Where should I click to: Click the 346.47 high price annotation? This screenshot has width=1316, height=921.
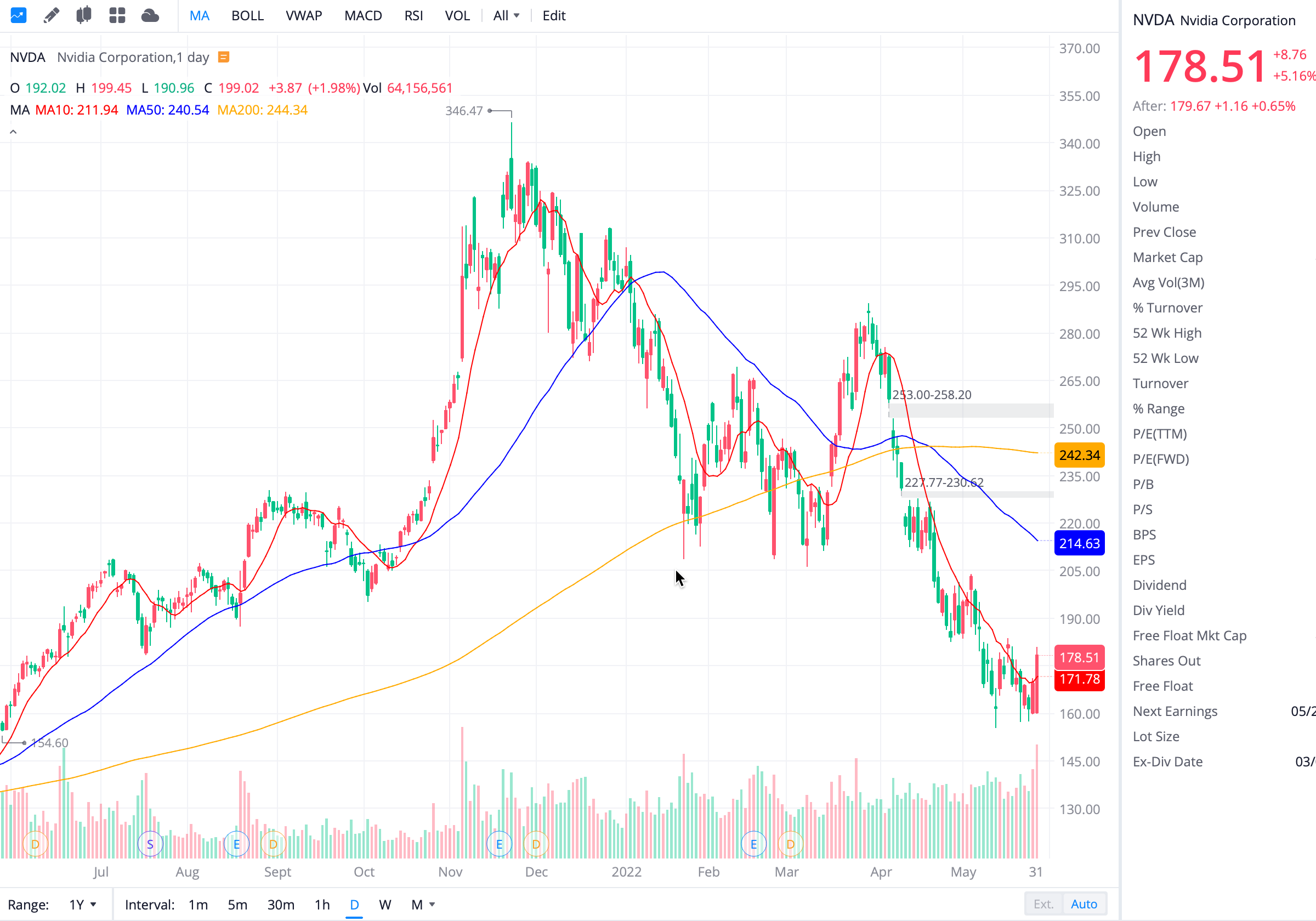click(x=464, y=111)
